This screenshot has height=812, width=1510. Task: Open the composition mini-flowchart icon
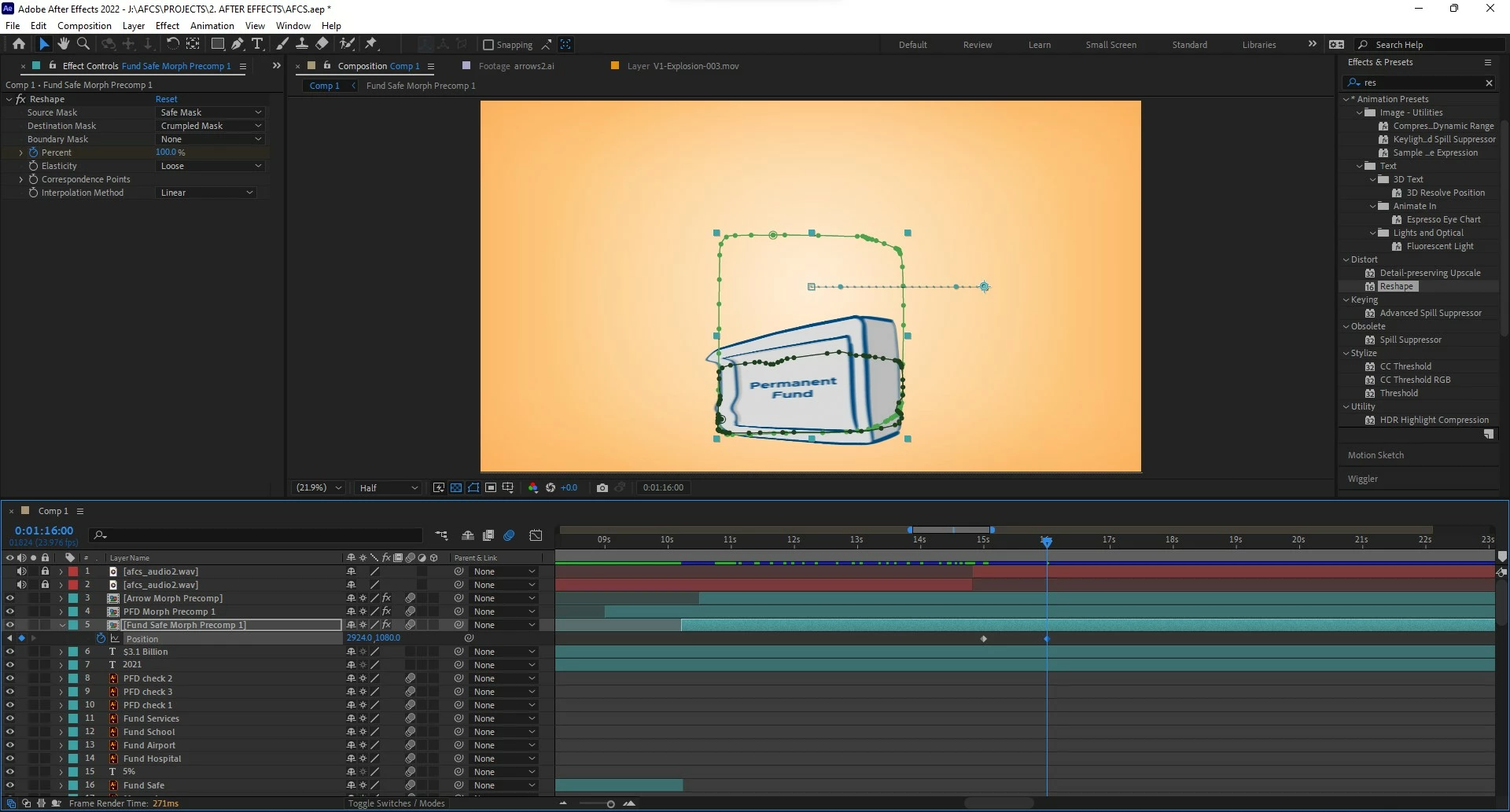click(x=441, y=536)
